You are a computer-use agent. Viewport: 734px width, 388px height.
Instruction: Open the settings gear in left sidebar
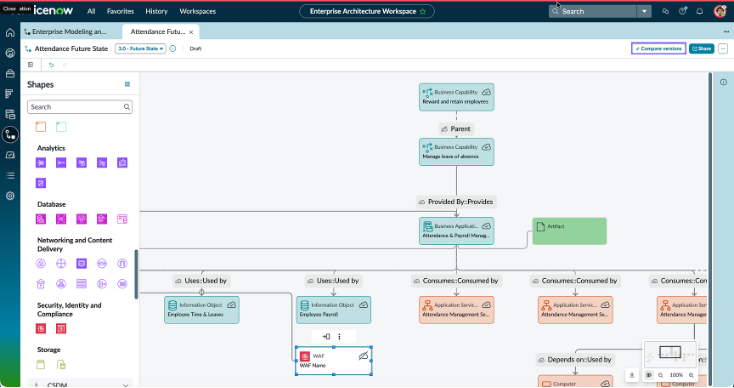(x=10, y=196)
